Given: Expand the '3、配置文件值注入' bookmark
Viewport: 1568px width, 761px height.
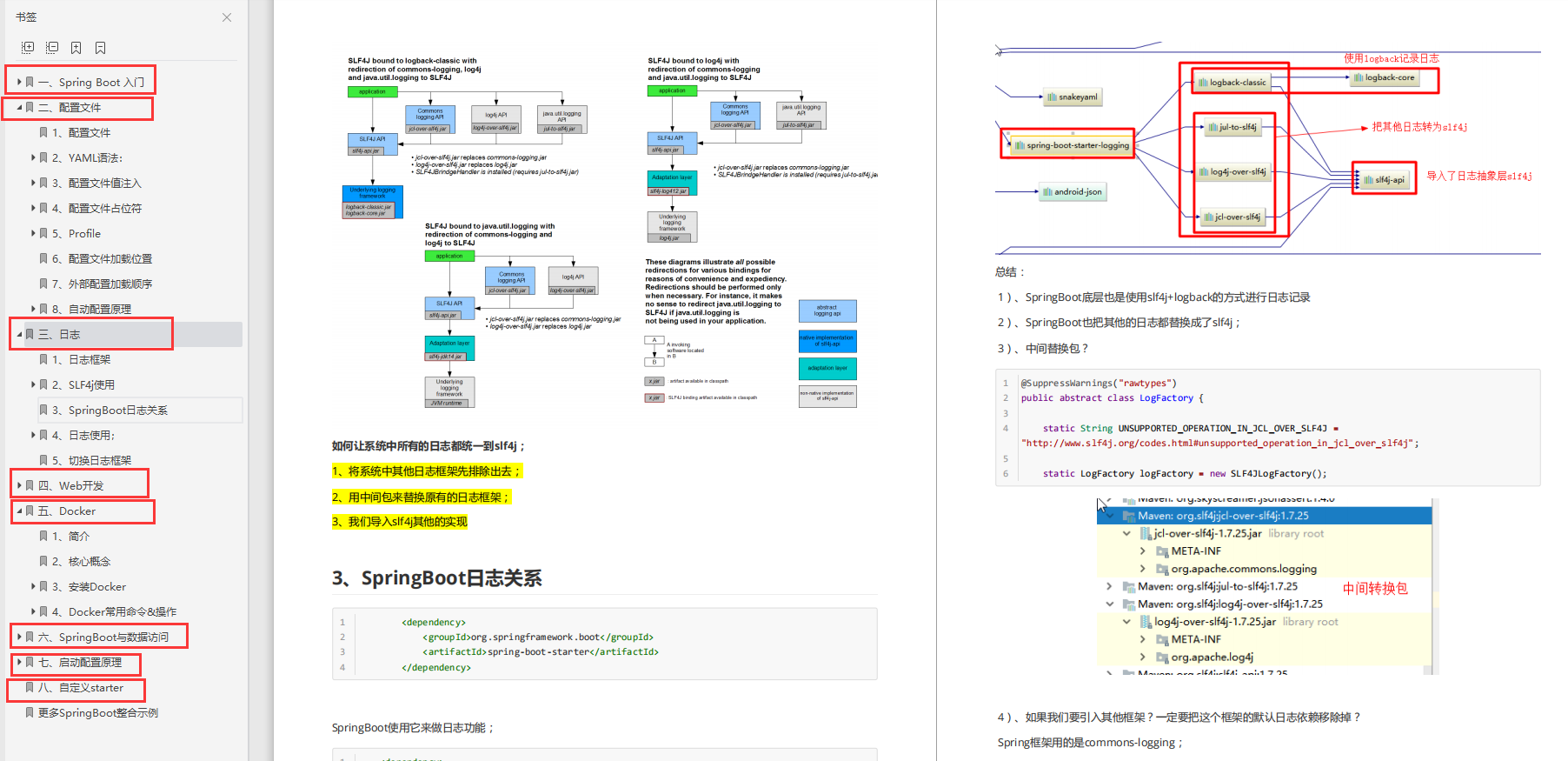Looking at the screenshot, I should click(x=33, y=184).
